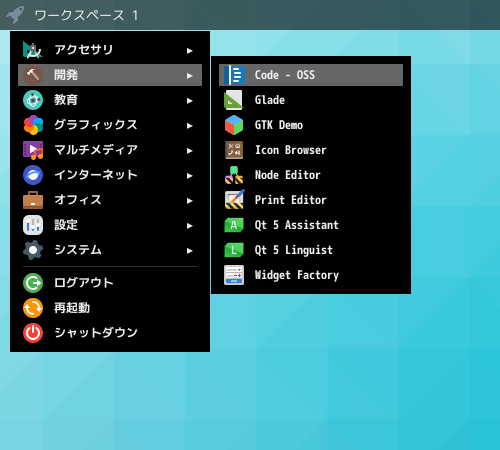Choose 再起動 to reboot
This screenshot has height=450, width=500.
pos(110,308)
